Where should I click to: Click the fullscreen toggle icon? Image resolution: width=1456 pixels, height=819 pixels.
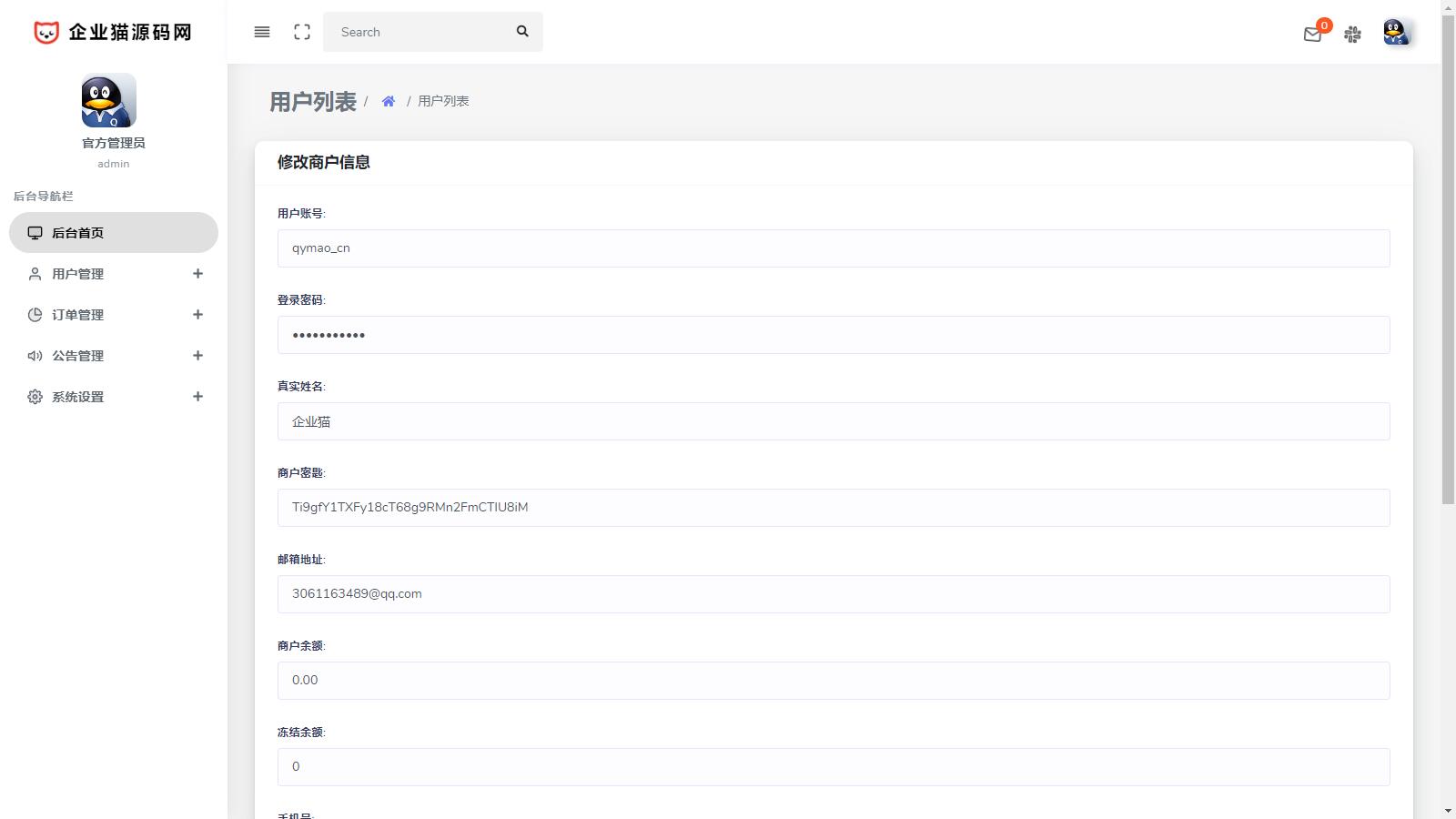pos(302,32)
